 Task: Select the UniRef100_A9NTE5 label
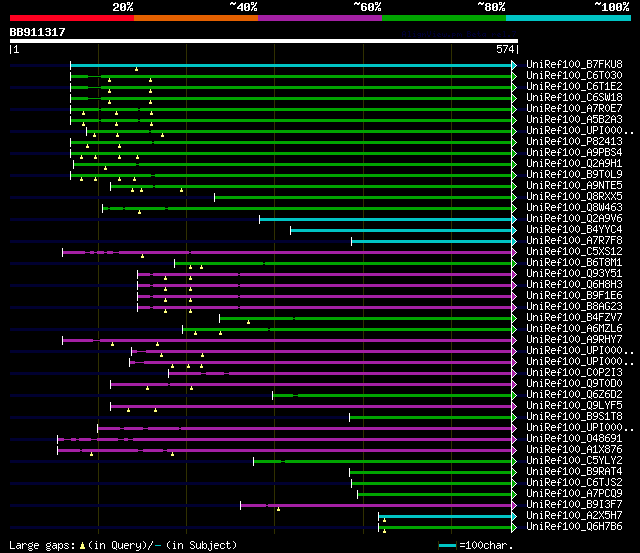574,186
